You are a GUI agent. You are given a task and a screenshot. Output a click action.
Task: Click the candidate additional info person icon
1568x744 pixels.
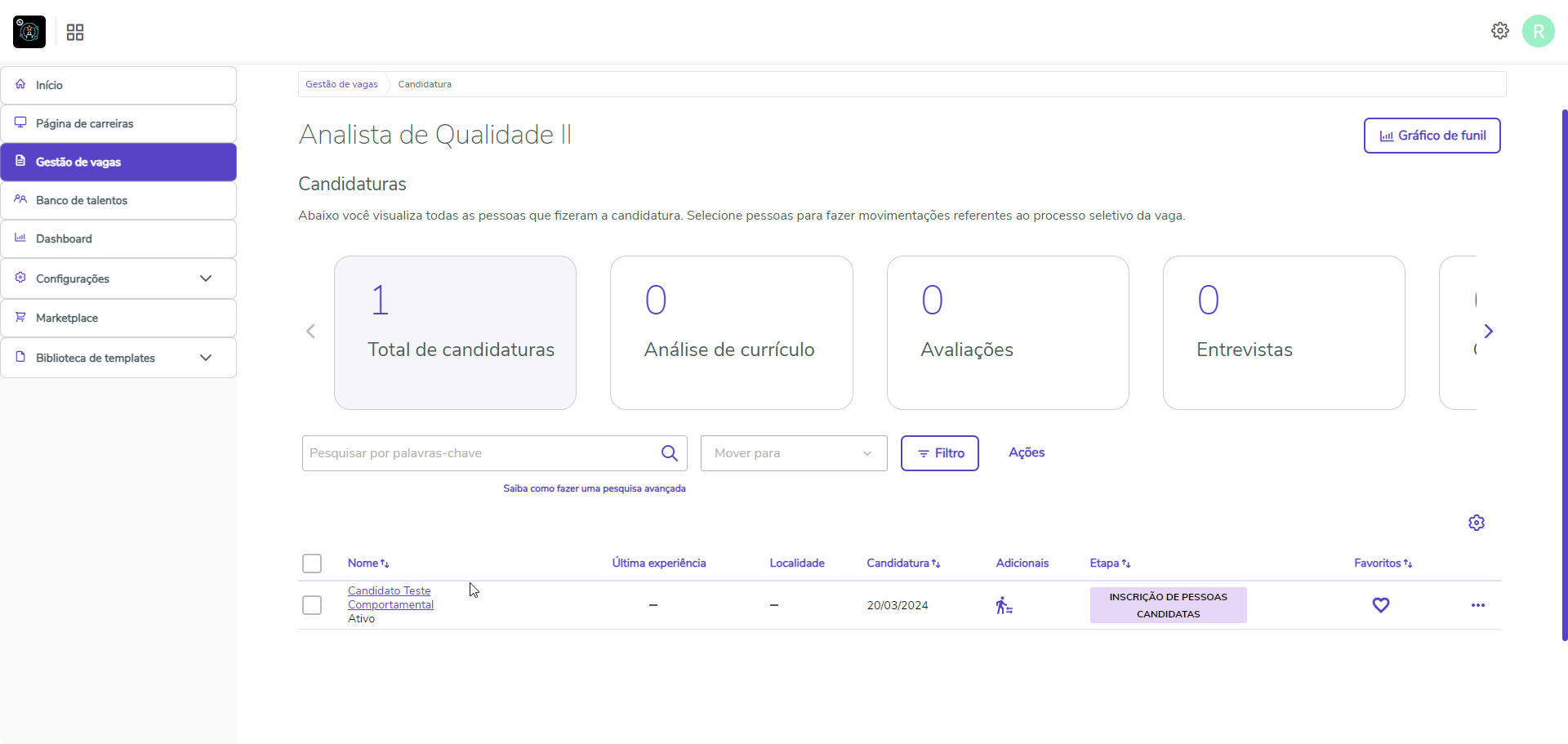tap(1004, 605)
